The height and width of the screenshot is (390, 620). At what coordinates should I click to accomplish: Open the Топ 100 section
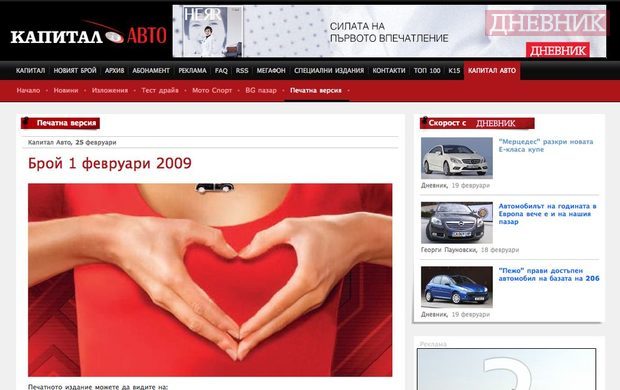pos(427,70)
